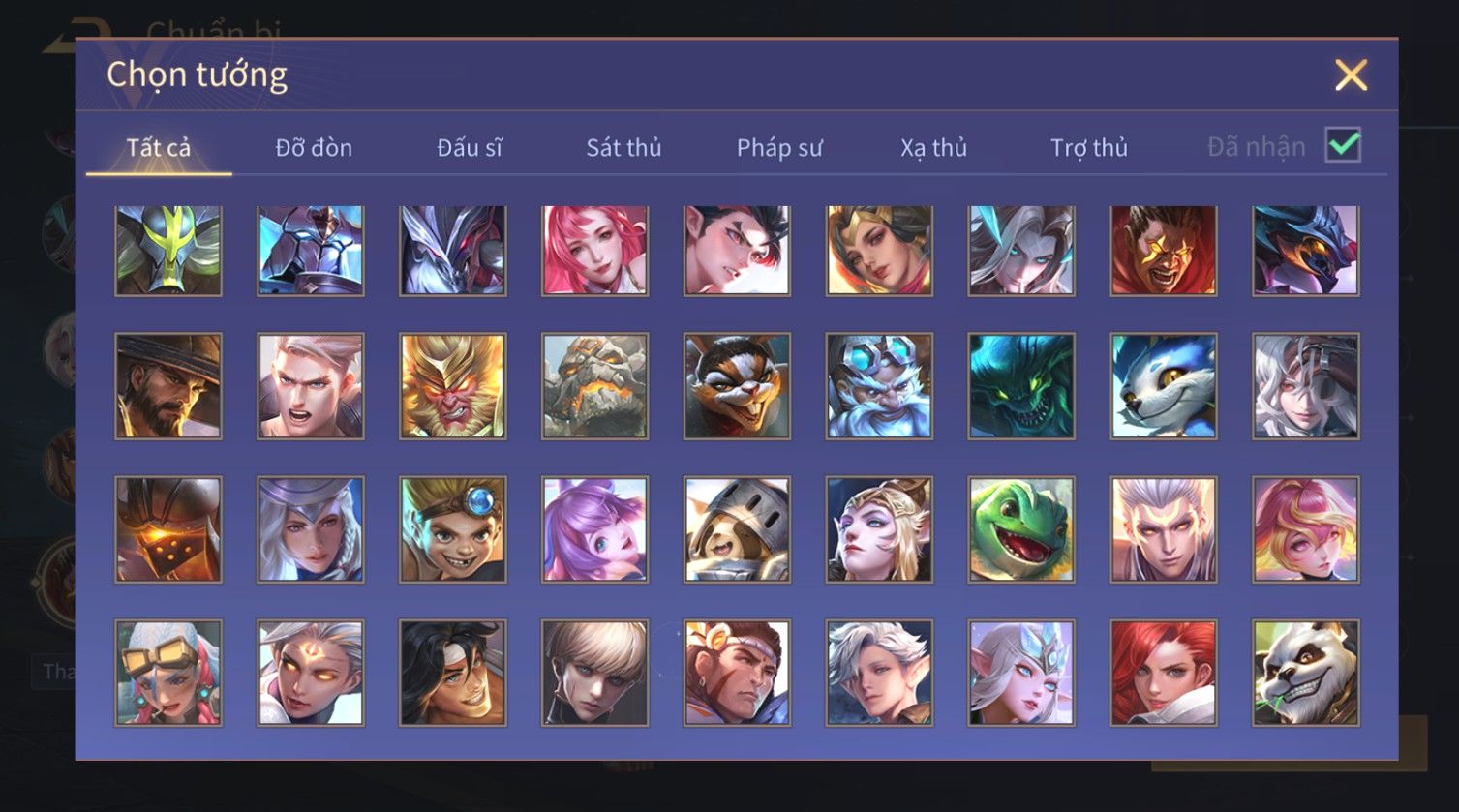The image size is (1459, 812).
Task: Choose the blue wolf hero with yellow eyes
Action: point(1163,386)
